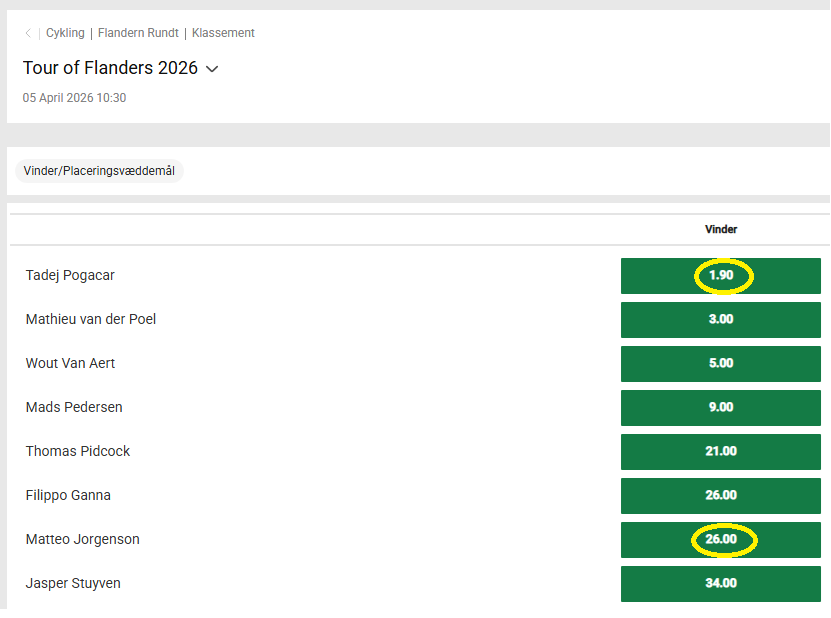Go to Flandern Rundt breadcrumb
The width and height of the screenshot is (831, 618).
point(138,33)
